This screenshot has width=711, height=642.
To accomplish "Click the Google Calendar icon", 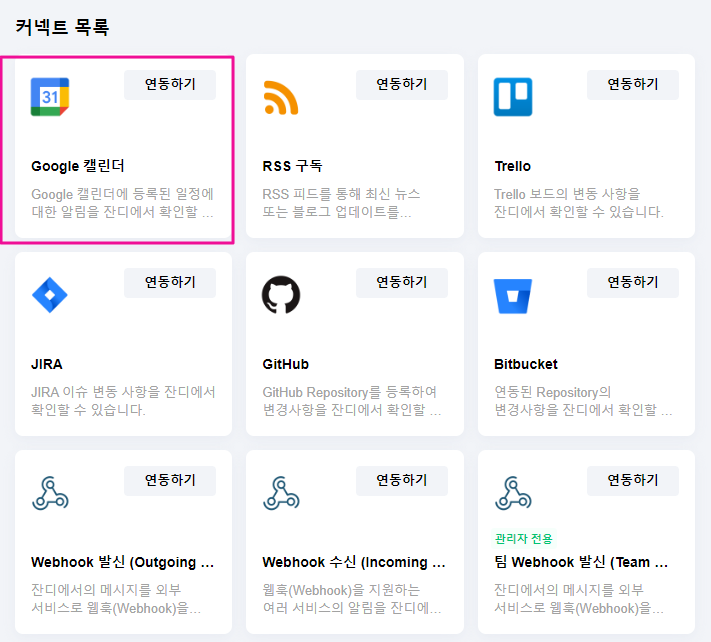I will pyautogui.click(x=50, y=97).
